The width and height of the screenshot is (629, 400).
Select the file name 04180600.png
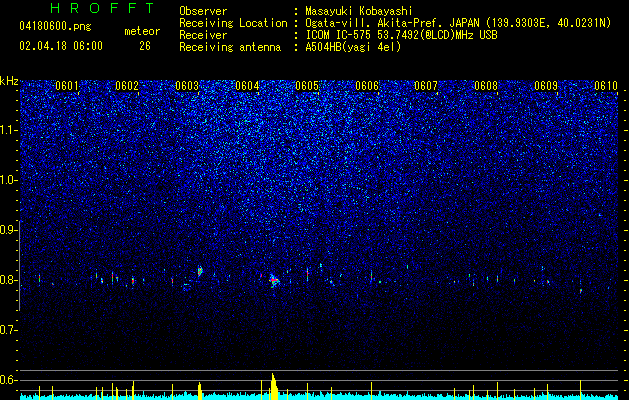pos(55,27)
